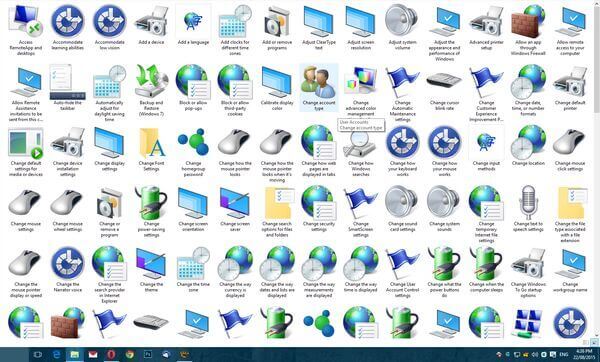This screenshot has height=362, width=600.
Task: Open the highlighted Change account type item
Action: (x=319, y=87)
